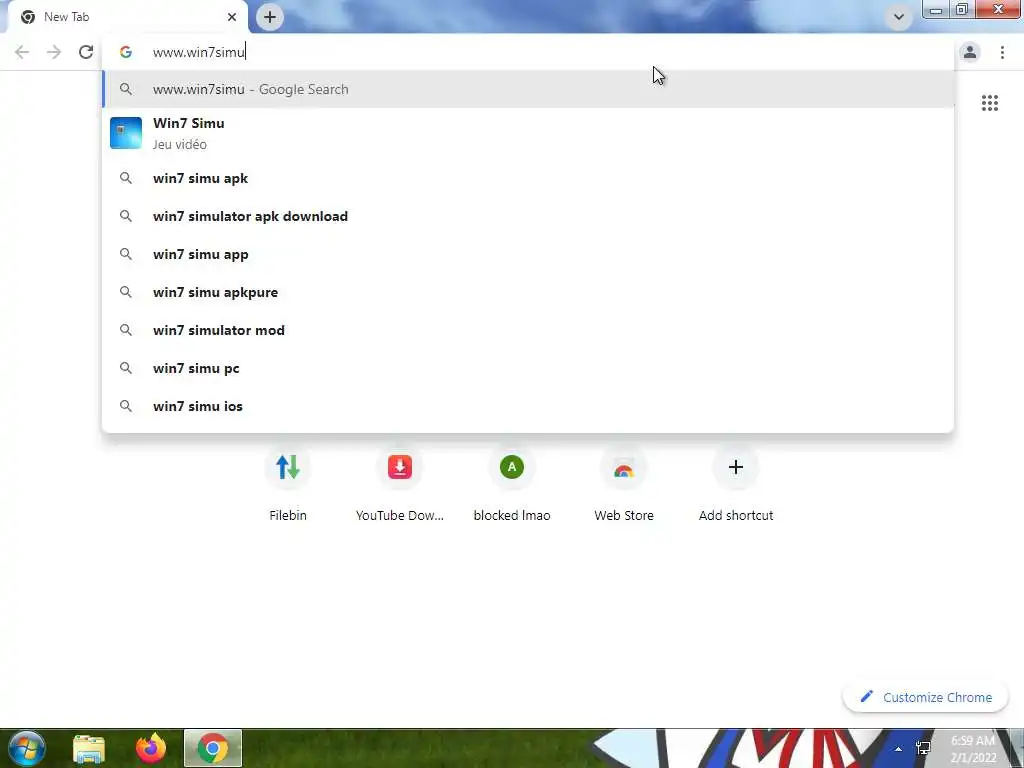
Task: Open the 'blocked lmao' shortcut
Action: coord(512,483)
